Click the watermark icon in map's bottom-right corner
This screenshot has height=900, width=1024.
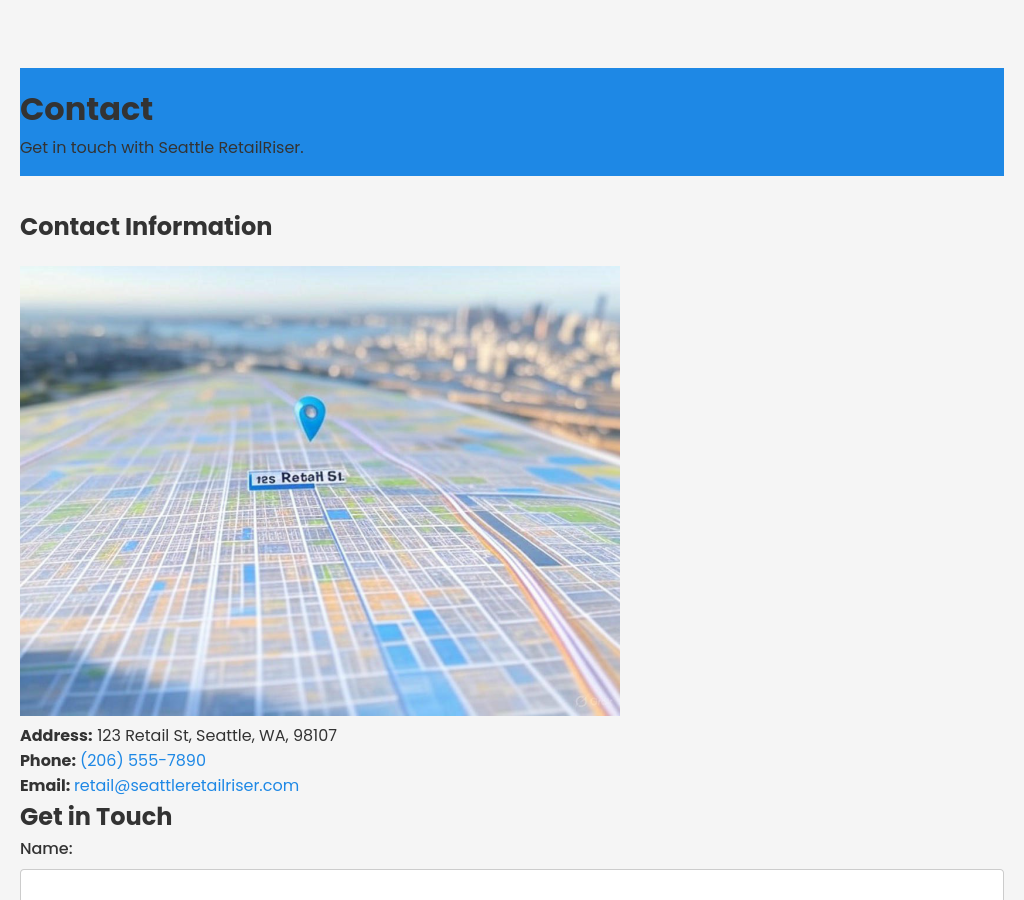pos(585,702)
